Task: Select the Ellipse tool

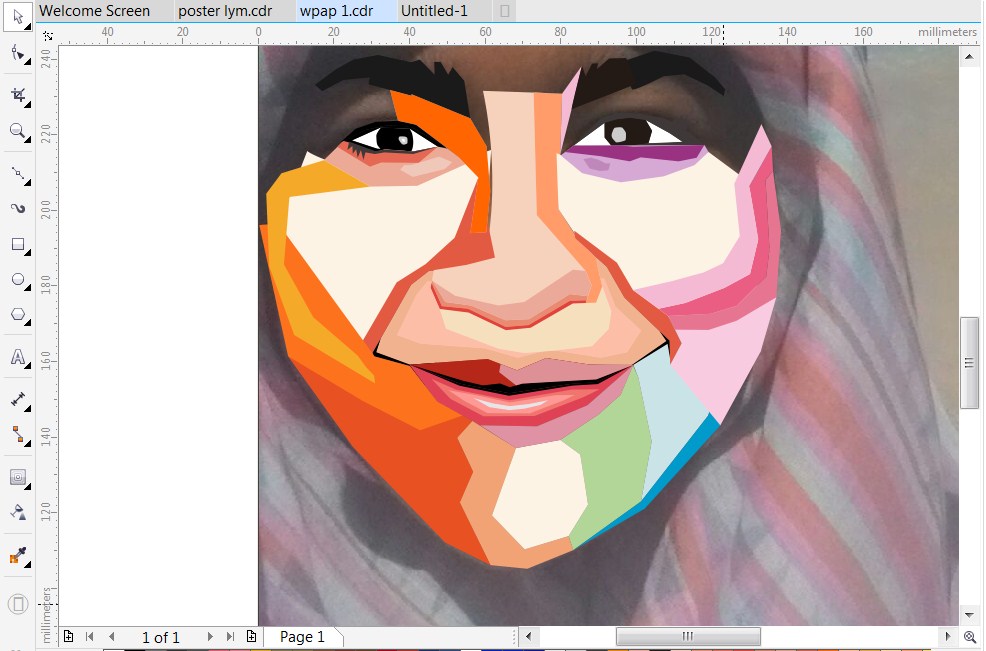Action: point(17,281)
